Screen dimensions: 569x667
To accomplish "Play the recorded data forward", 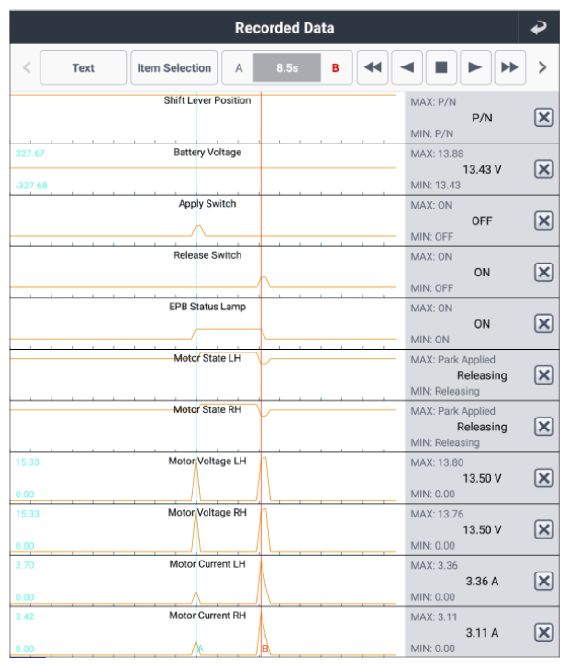I will tap(475, 68).
